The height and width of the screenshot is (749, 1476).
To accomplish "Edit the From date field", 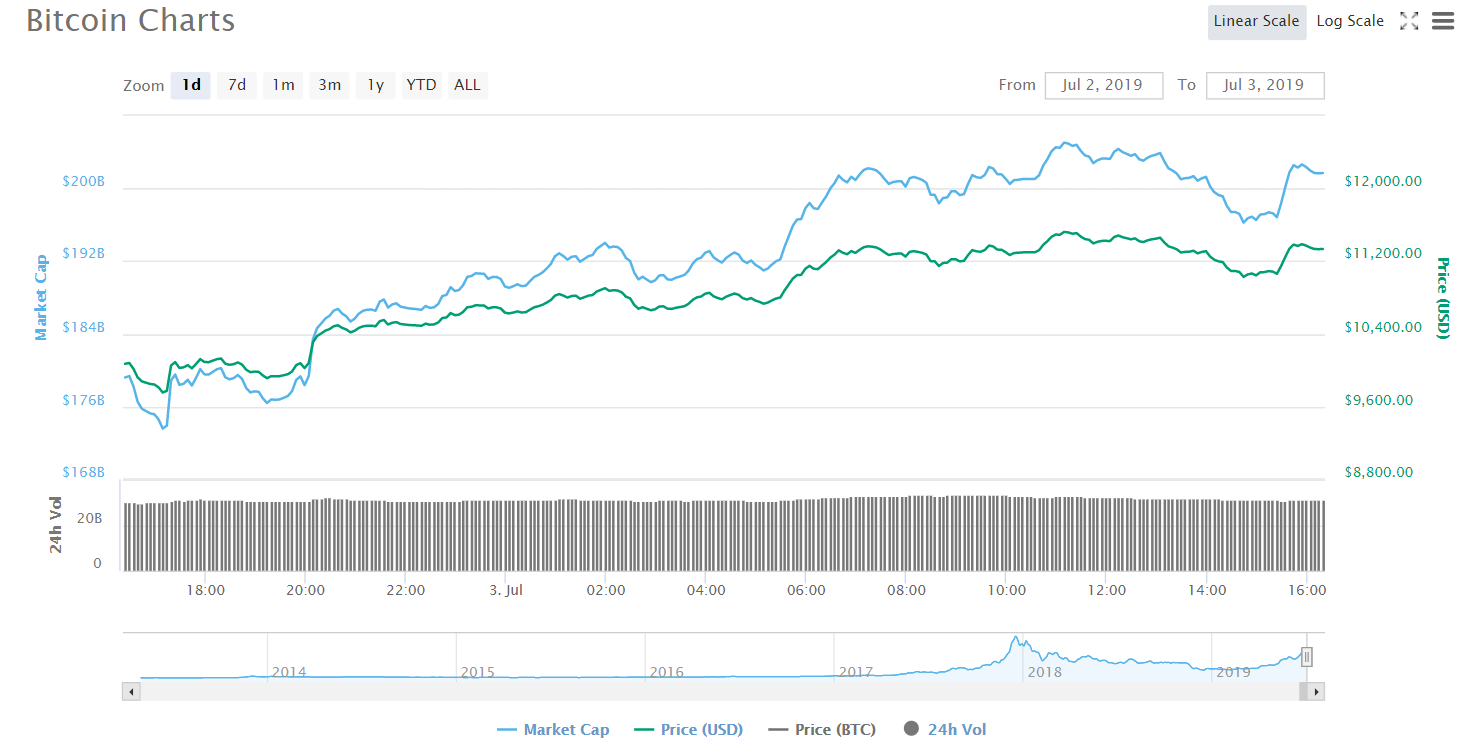I will pyautogui.click(x=1104, y=85).
